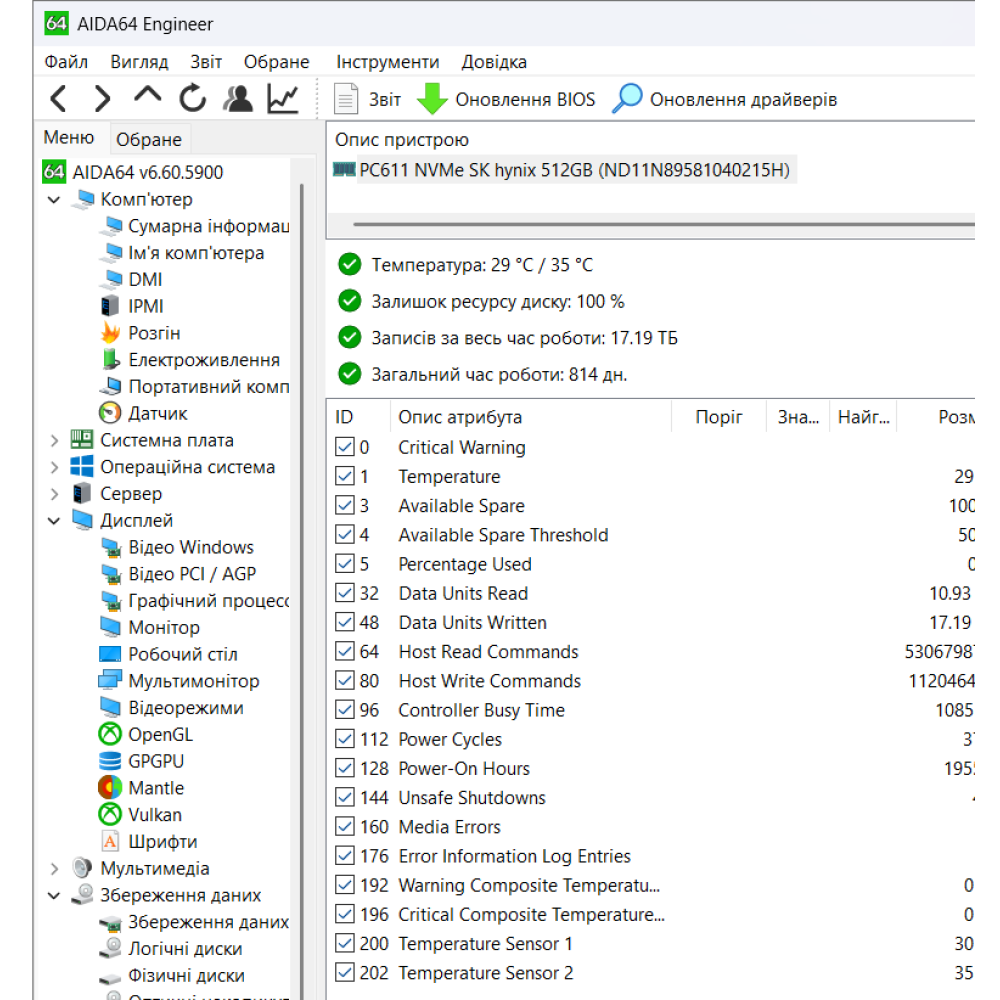Expand the Системна плата tree branch
Image resolution: width=1000 pixels, height=1000 pixels.
(x=55, y=440)
